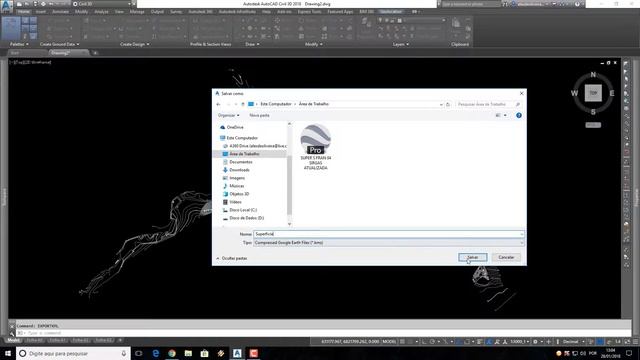
Task: Open the filename history dropdown arrow
Action: [x=522, y=234]
